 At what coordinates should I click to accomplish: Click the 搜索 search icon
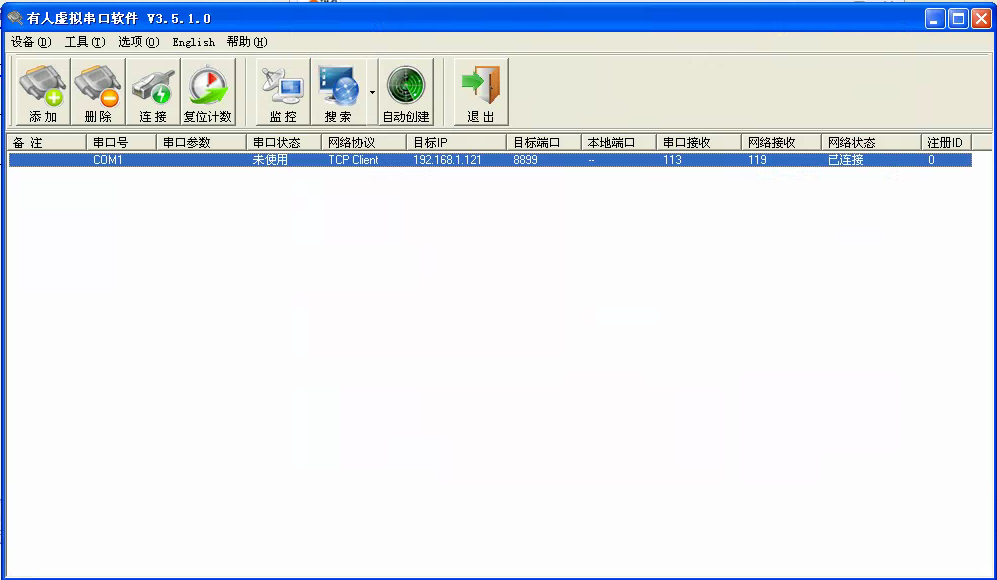click(338, 92)
